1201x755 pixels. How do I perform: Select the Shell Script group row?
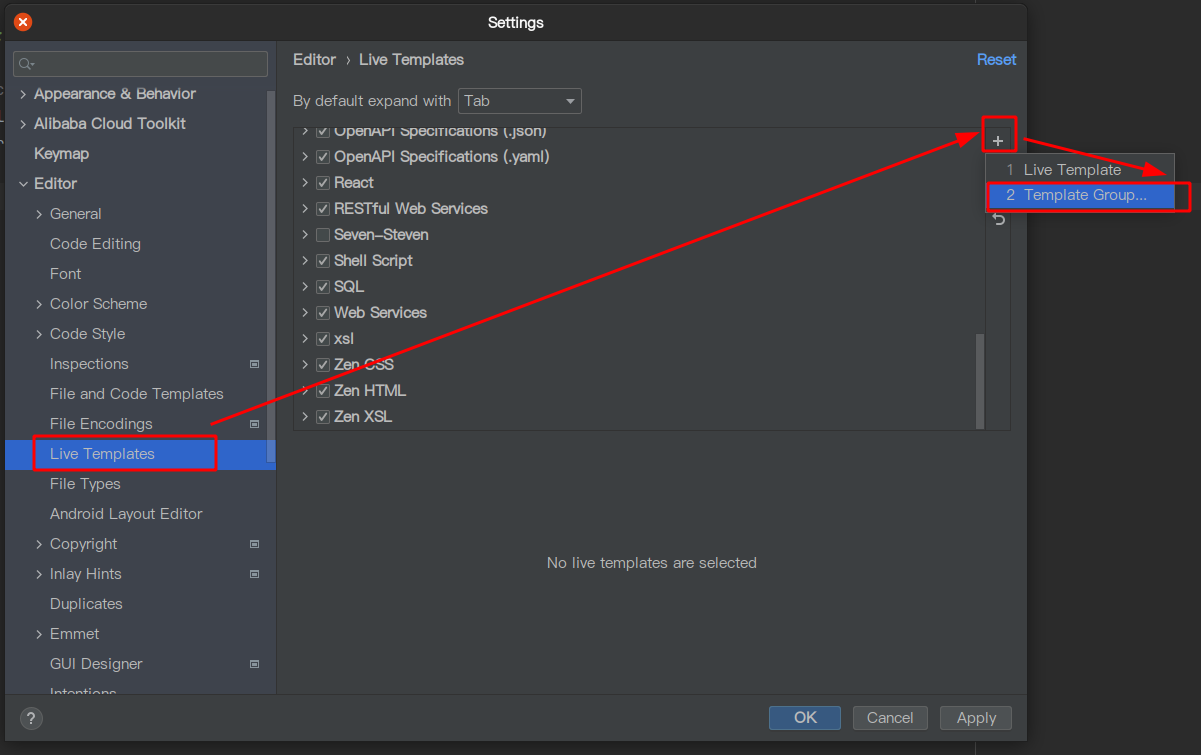640,261
